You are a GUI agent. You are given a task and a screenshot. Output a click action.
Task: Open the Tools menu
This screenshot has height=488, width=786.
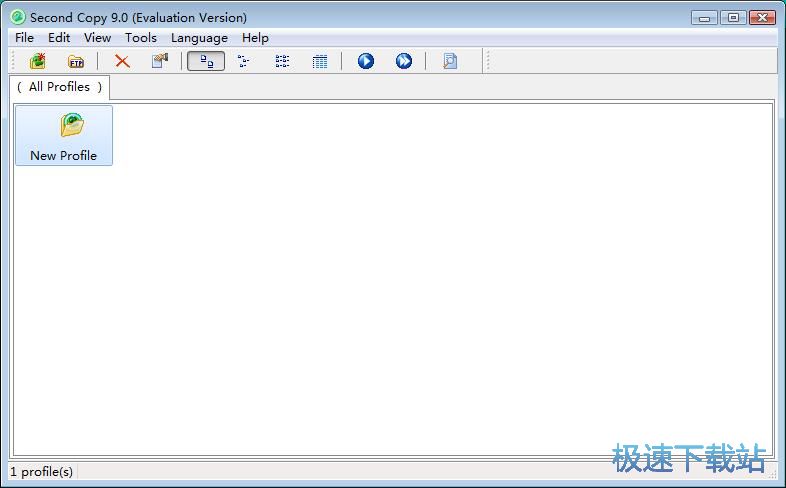[141, 38]
